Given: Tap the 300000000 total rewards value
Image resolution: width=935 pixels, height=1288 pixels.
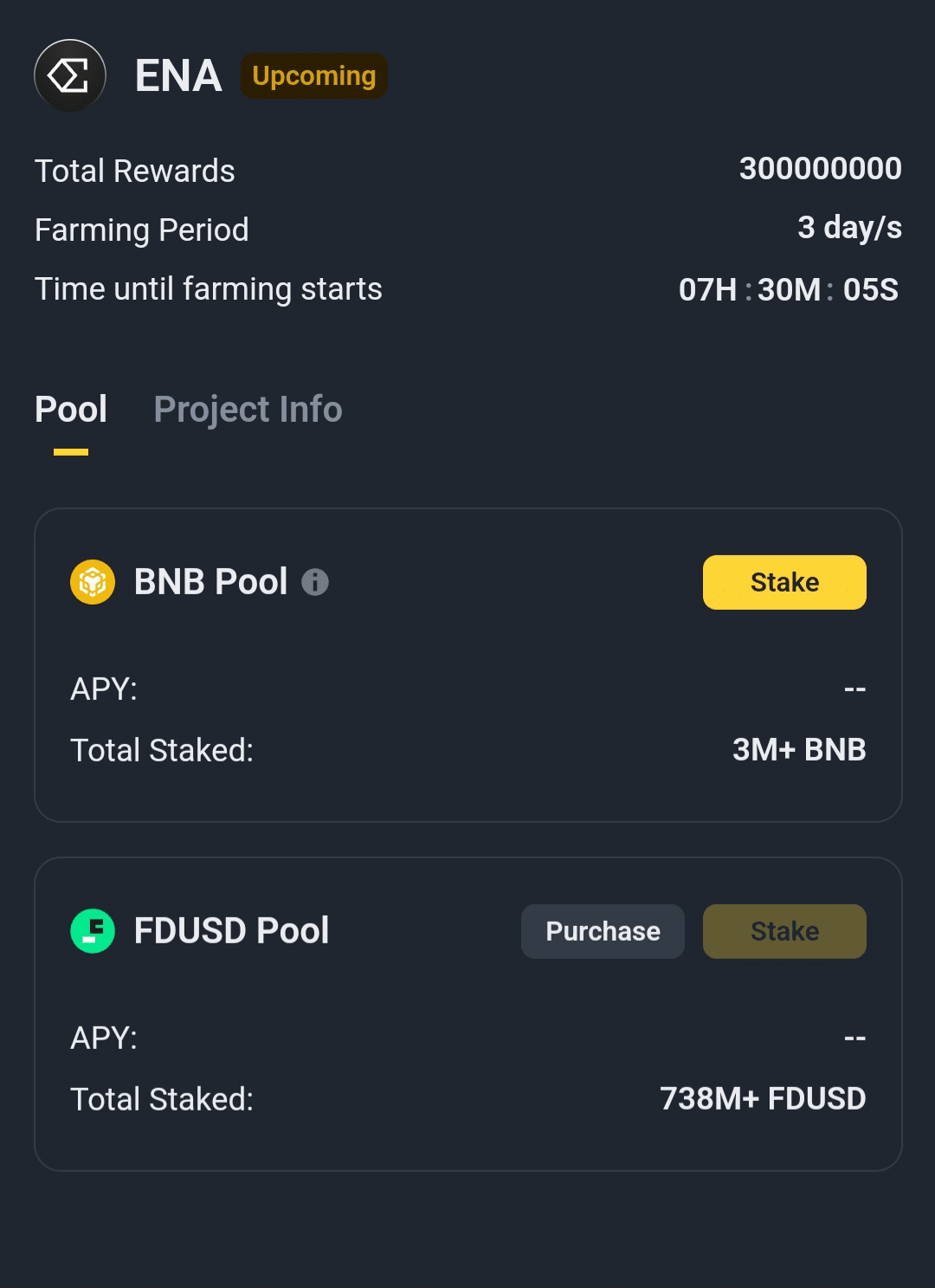Looking at the screenshot, I should (x=820, y=169).
